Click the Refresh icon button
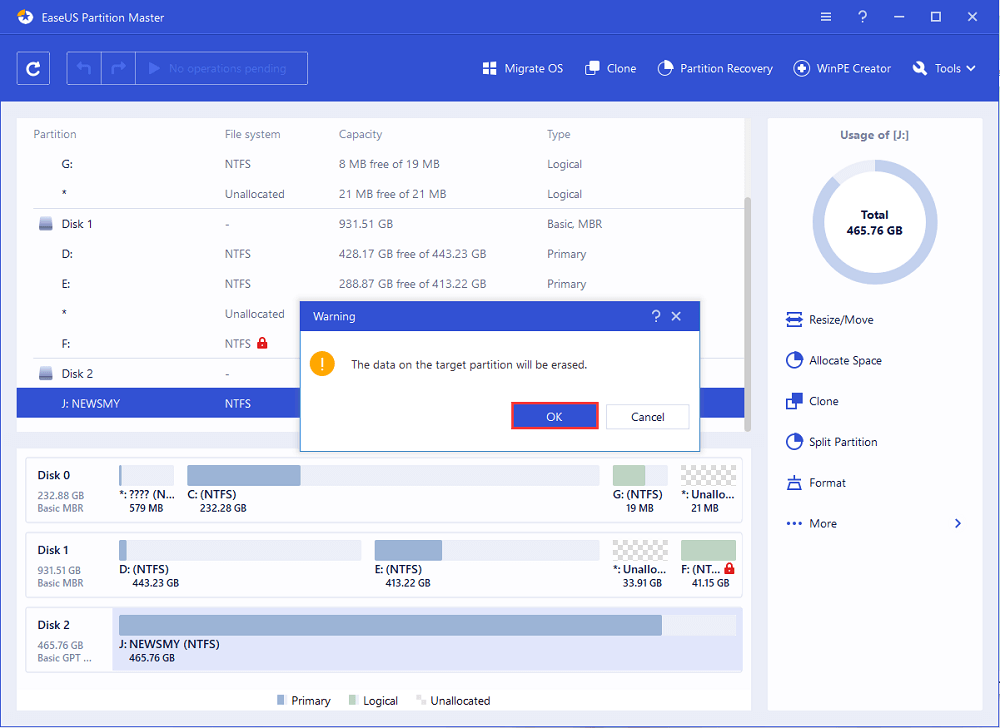This screenshot has height=728, width=1000. pyautogui.click(x=34, y=68)
